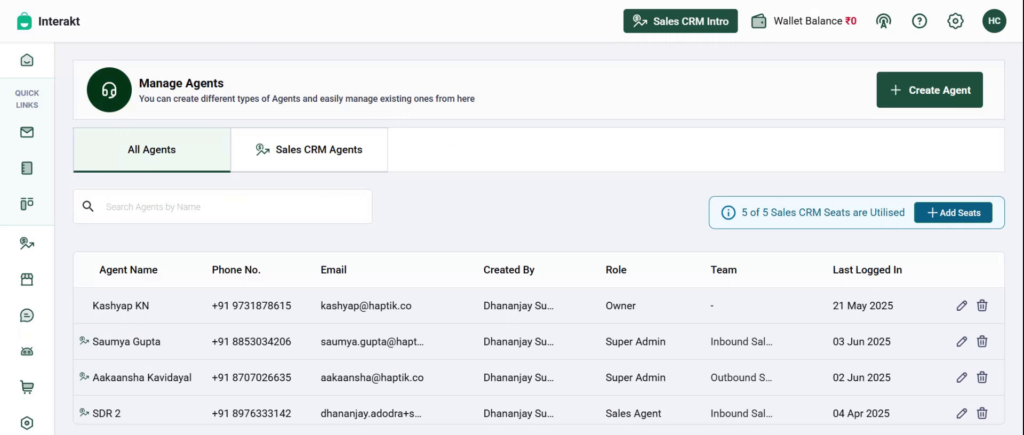This screenshot has width=1024, height=435.
Task: Delete agent Aakaansha Kavidayal with trash icon
Action: click(982, 378)
